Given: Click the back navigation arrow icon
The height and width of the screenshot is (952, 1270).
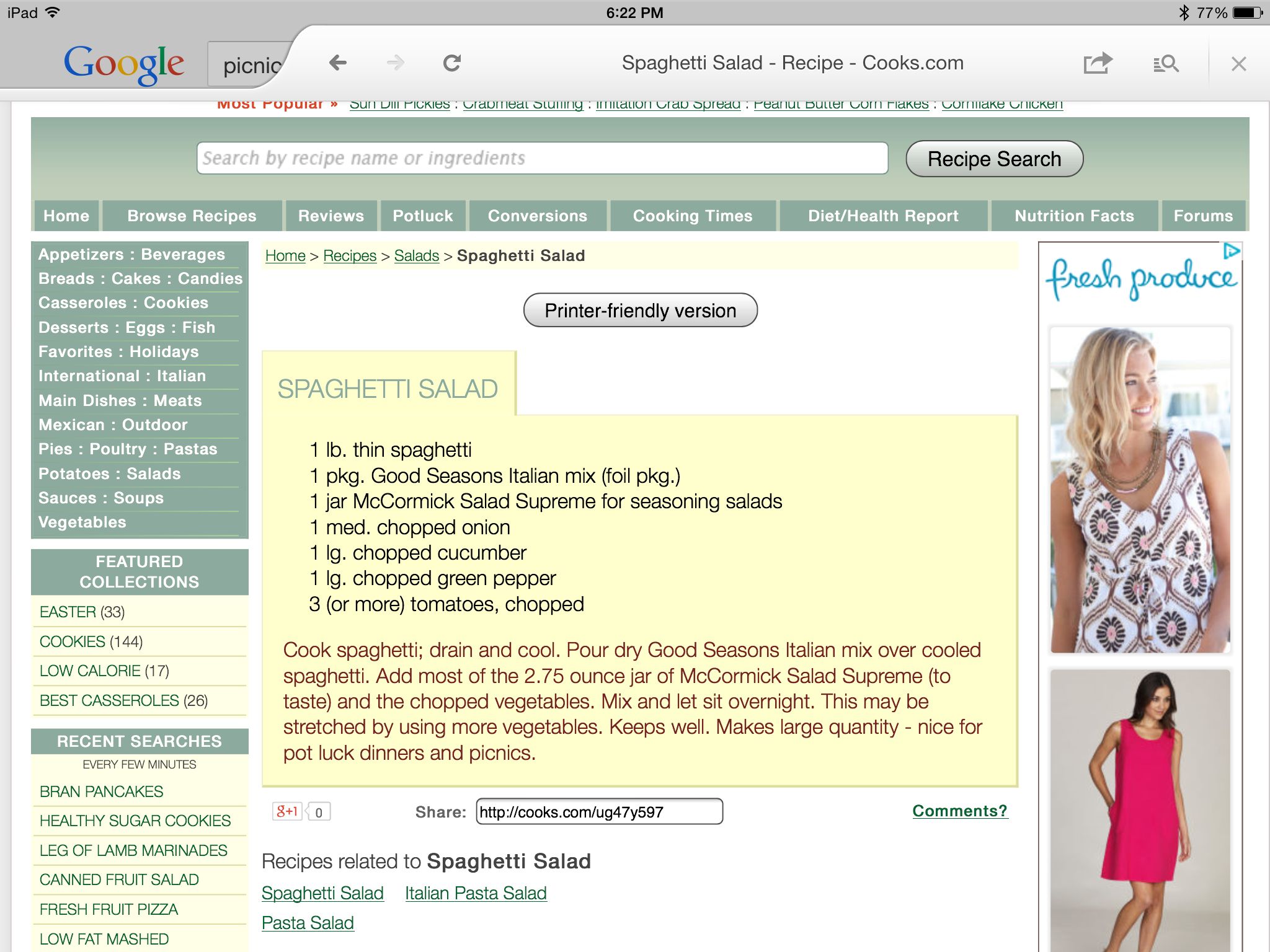Looking at the screenshot, I should pos(338,63).
